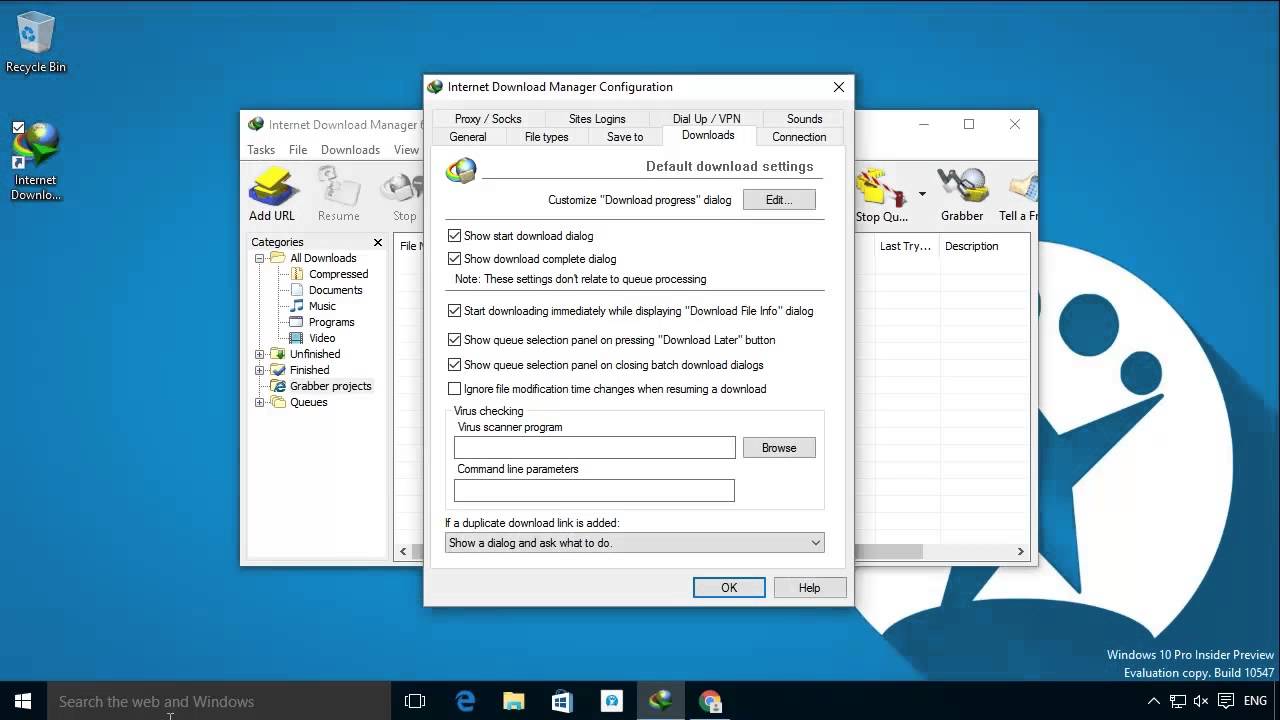Switch to the Sounds tab
This screenshot has width=1280, height=720.
pos(804,119)
